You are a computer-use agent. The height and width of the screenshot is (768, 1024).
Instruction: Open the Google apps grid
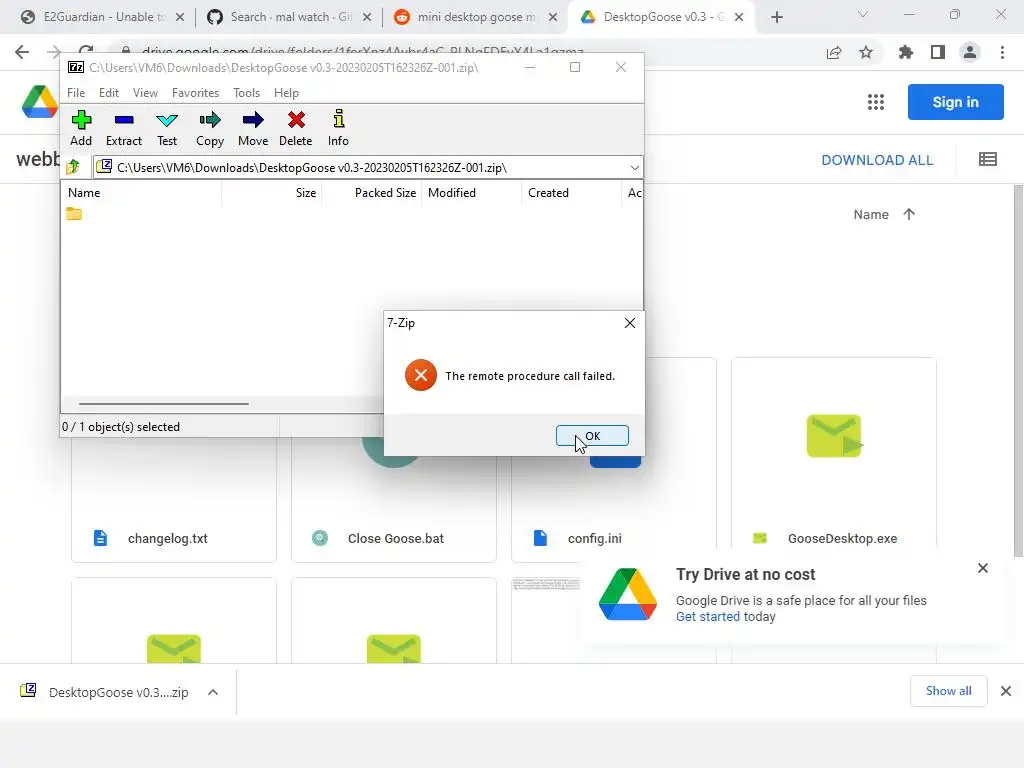click(876, 102)
